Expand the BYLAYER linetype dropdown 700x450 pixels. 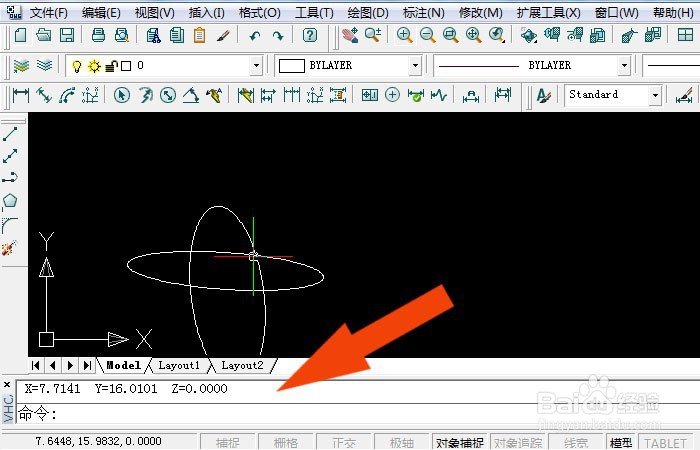(624, 66)
